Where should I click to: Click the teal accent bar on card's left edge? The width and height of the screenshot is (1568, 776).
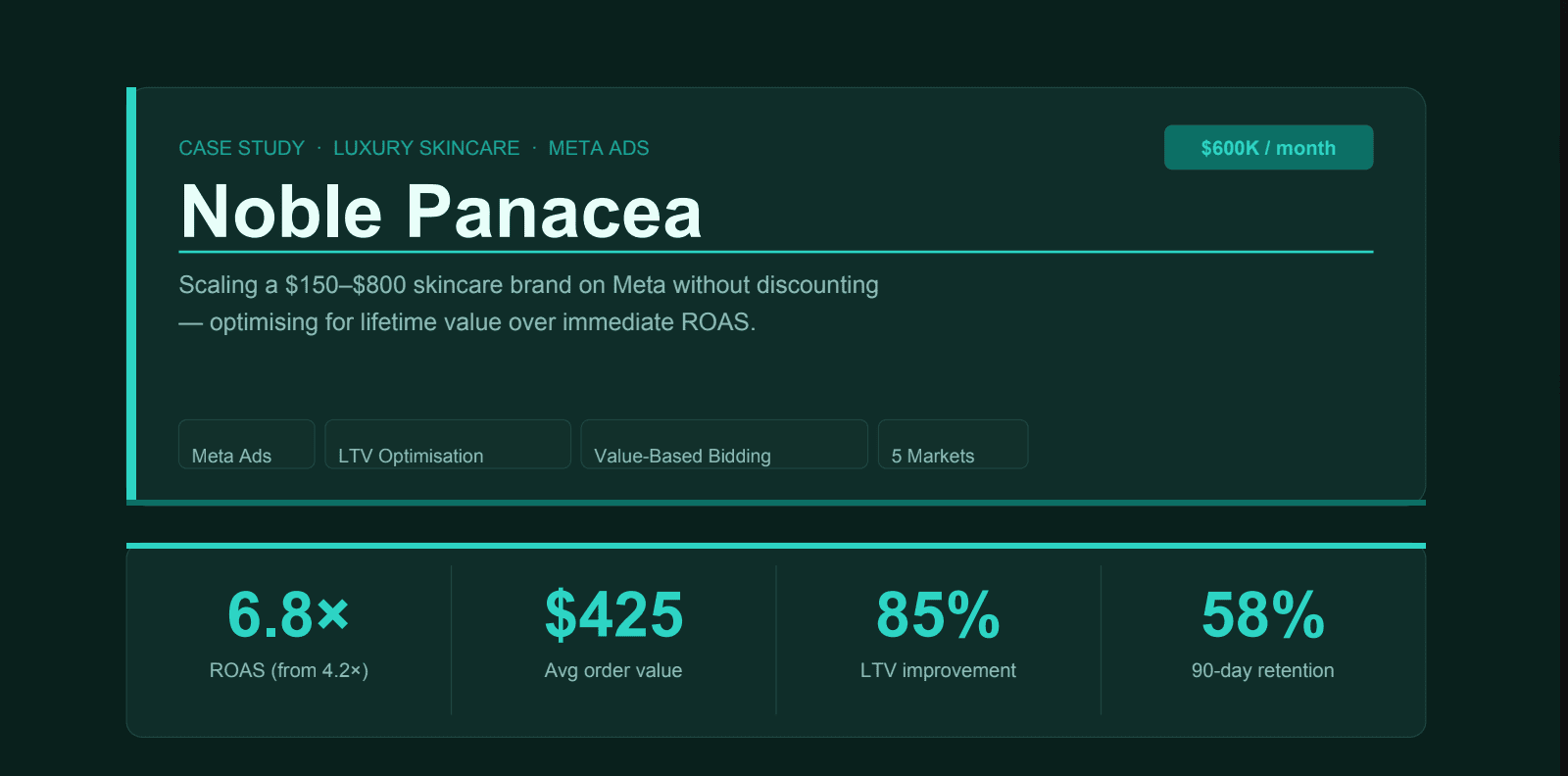click(131, 294)
